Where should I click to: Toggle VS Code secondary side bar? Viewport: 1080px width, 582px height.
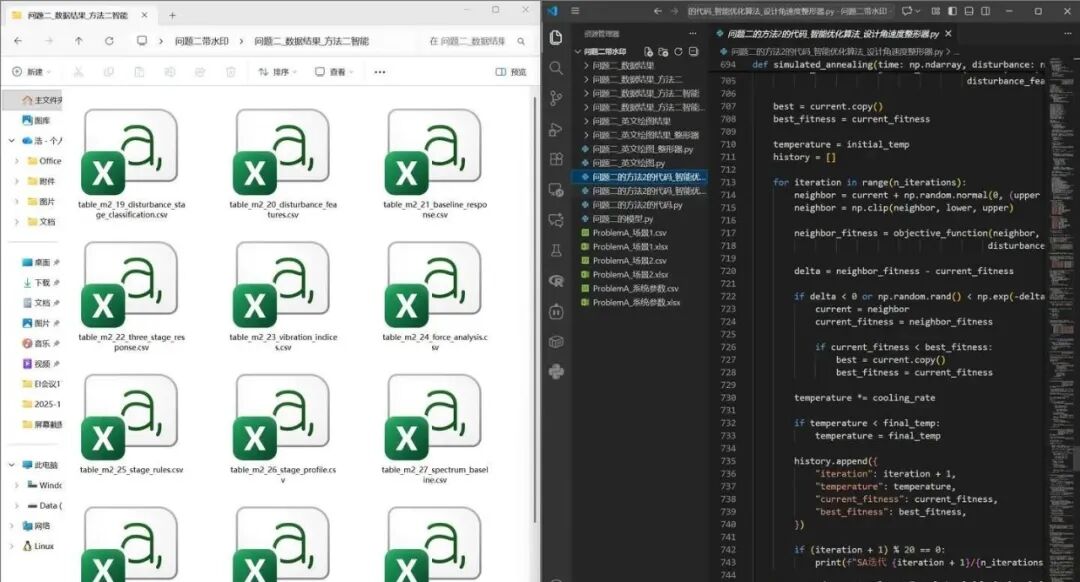point(986,11)
